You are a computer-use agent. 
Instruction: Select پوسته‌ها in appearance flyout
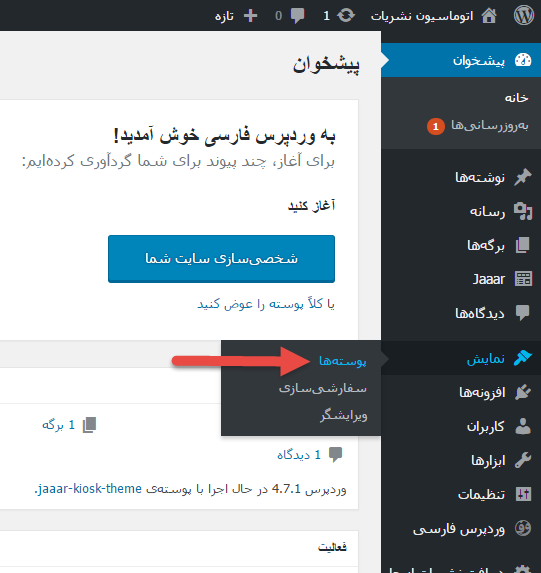[x=343, y=361]
